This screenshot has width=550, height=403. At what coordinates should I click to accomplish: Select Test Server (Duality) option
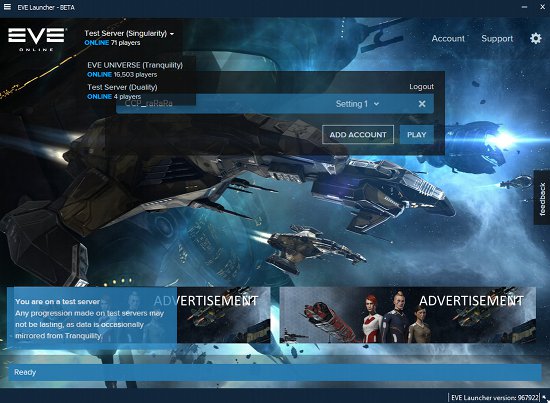point(122,91)
